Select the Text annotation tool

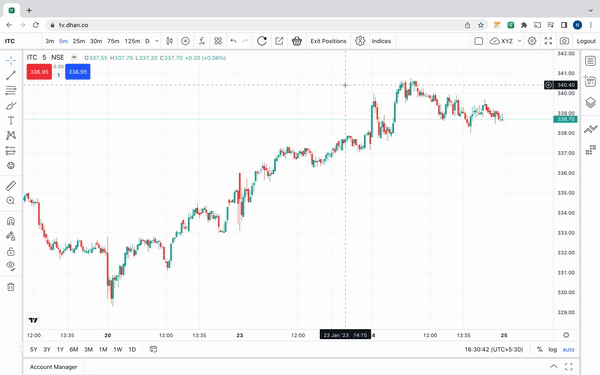pyautogui.click(x=11, y=121)
